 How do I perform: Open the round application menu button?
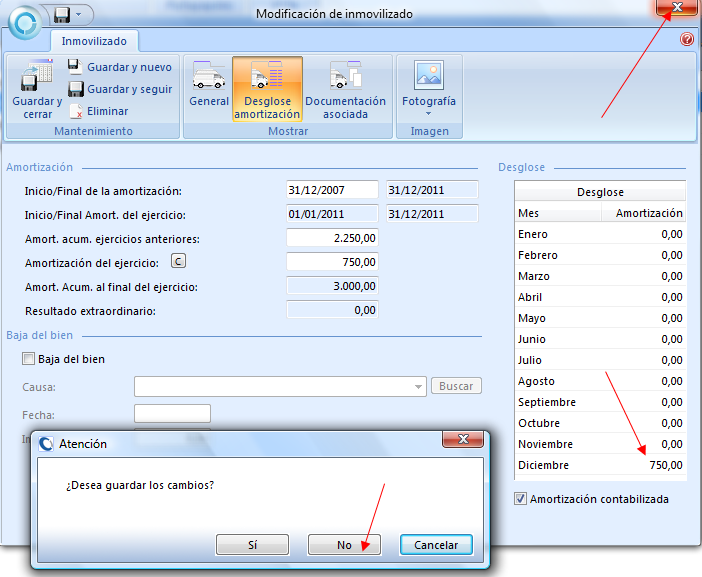point(24,18)
